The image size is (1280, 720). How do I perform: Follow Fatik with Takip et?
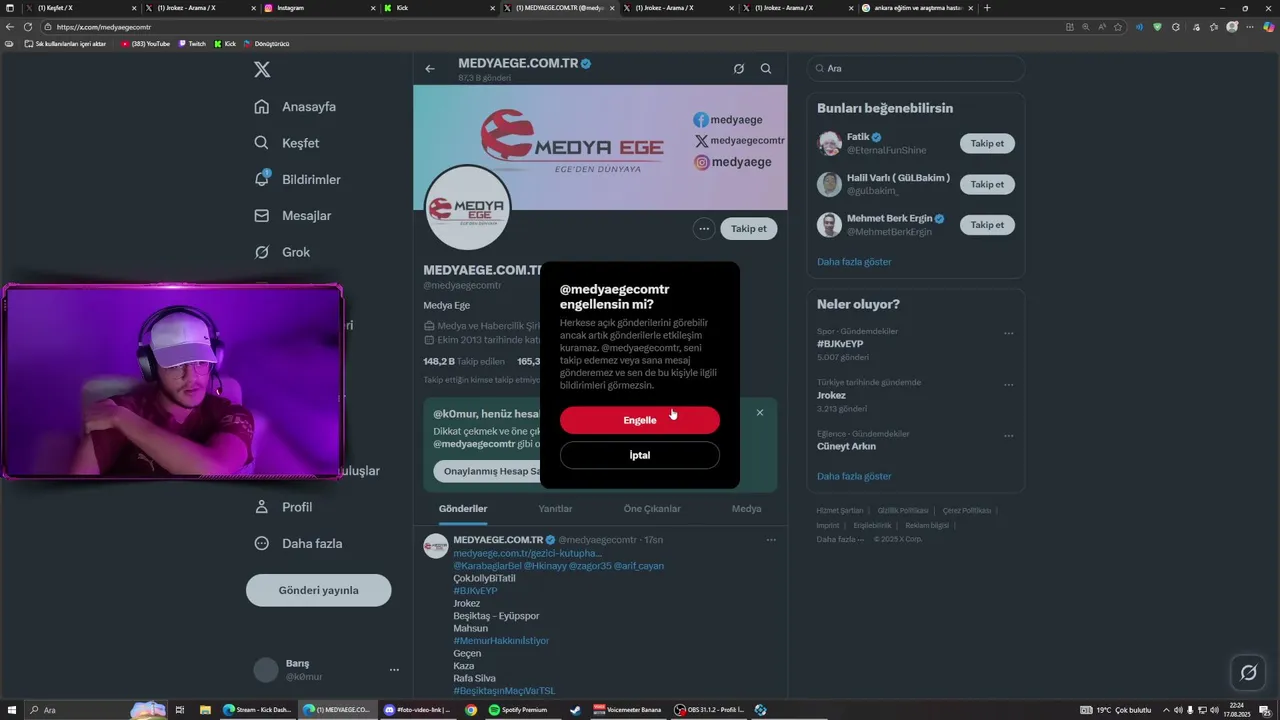(987, 144)
